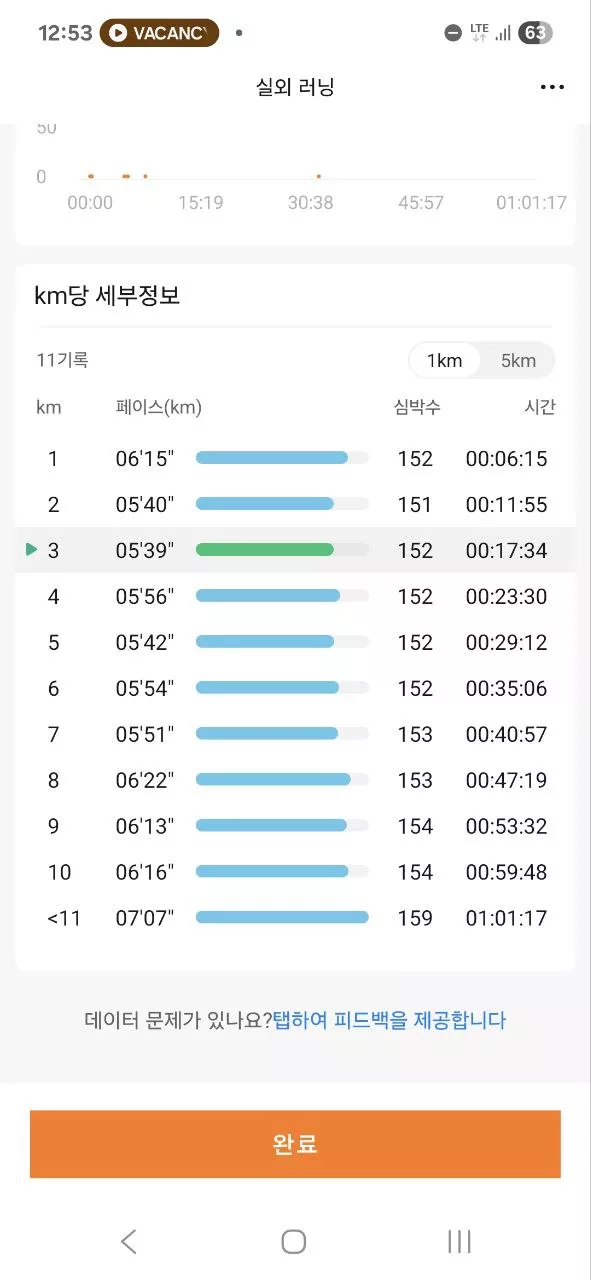The width and height of the screenshot is (591, 1280).
Task: Open the three-dot more options menu
Action: (x=552, y=88)
